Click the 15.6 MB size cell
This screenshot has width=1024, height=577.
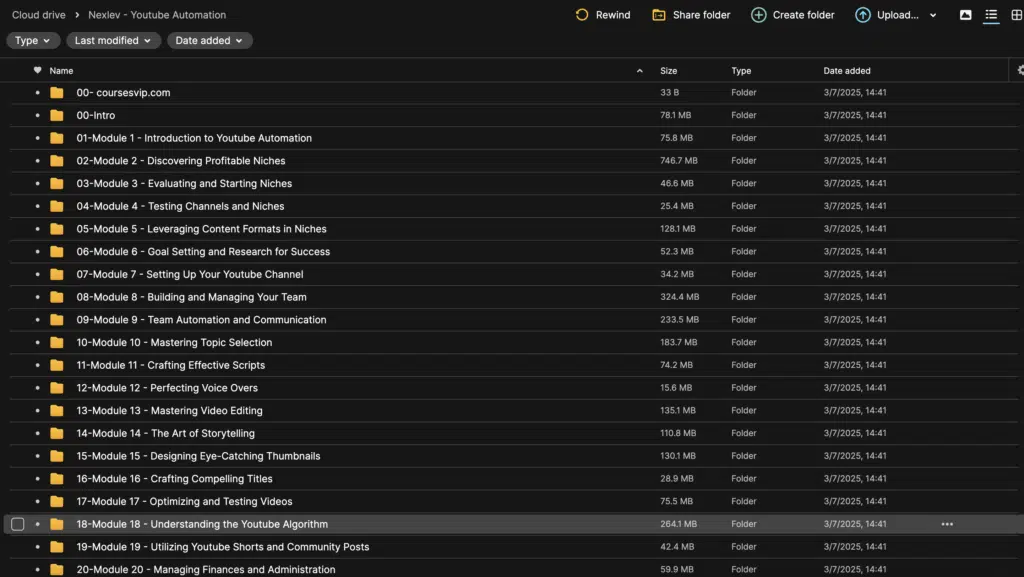(676, 388)
